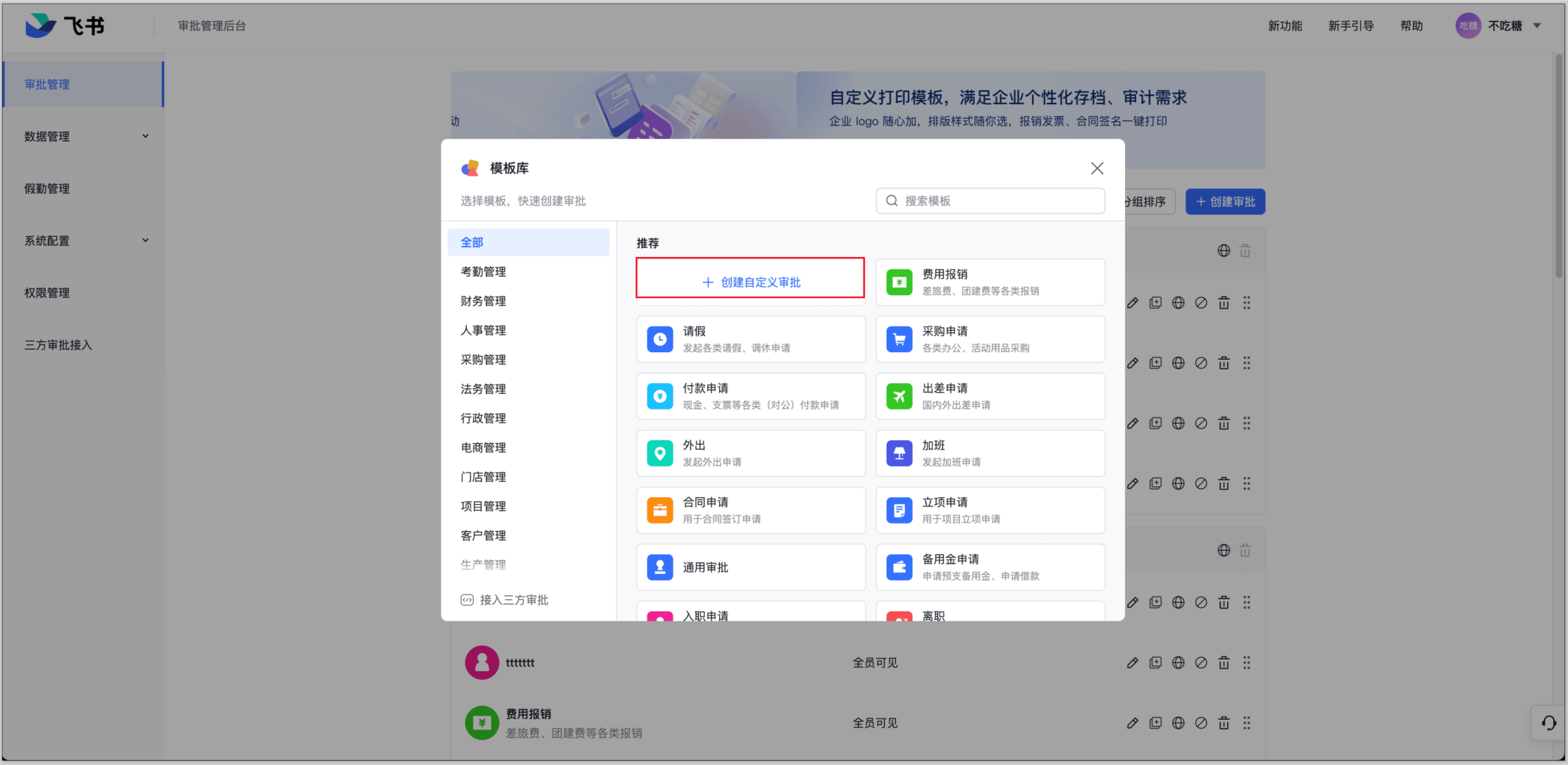Delete the bottom 费用报销 approval via trash icon
Image resolution: width=1568 pixels, height=765 pixels.
(x=1224, y=723)
